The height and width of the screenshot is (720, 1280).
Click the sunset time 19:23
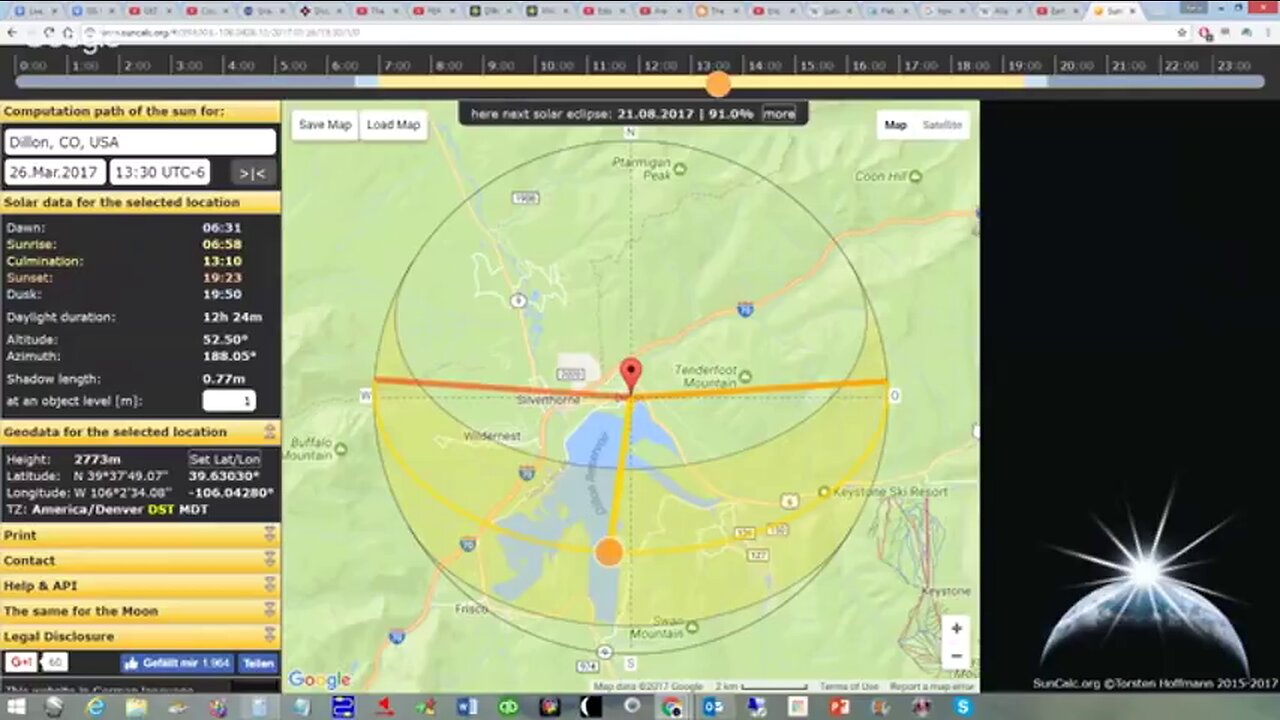coord(221,278)
